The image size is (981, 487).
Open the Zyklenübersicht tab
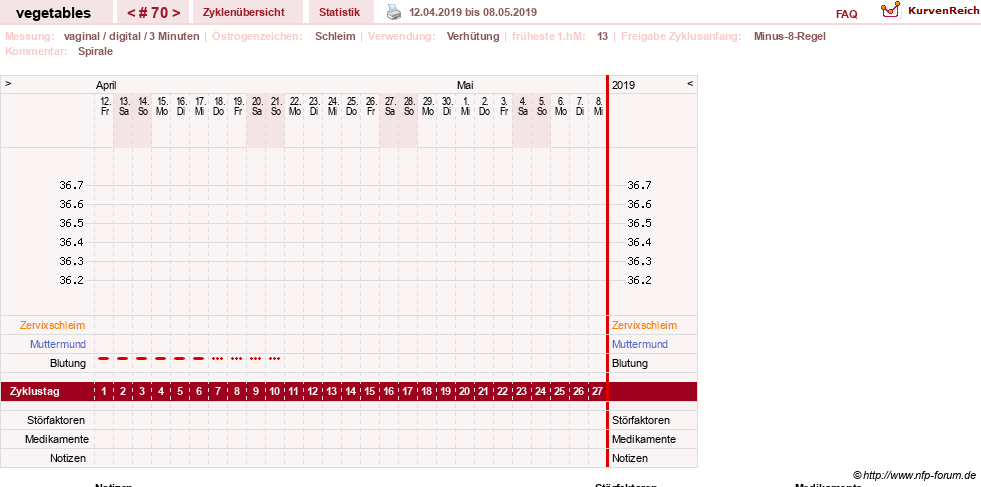pyautogui.click(x=243, y=12)
